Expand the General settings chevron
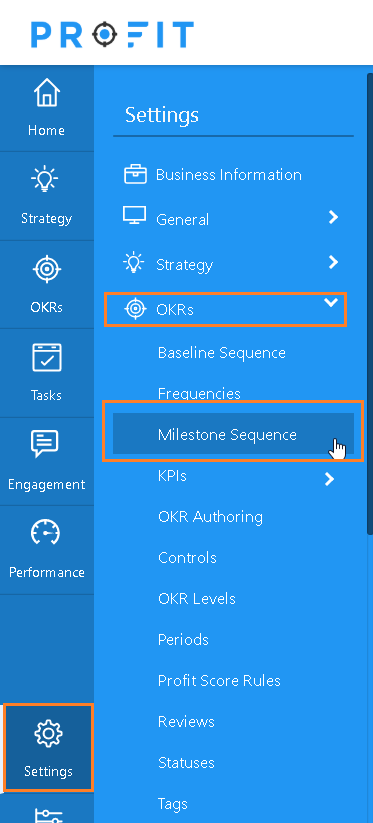This screenshot has height=823, width=373. pyautogui.click(x=333, y=217)
